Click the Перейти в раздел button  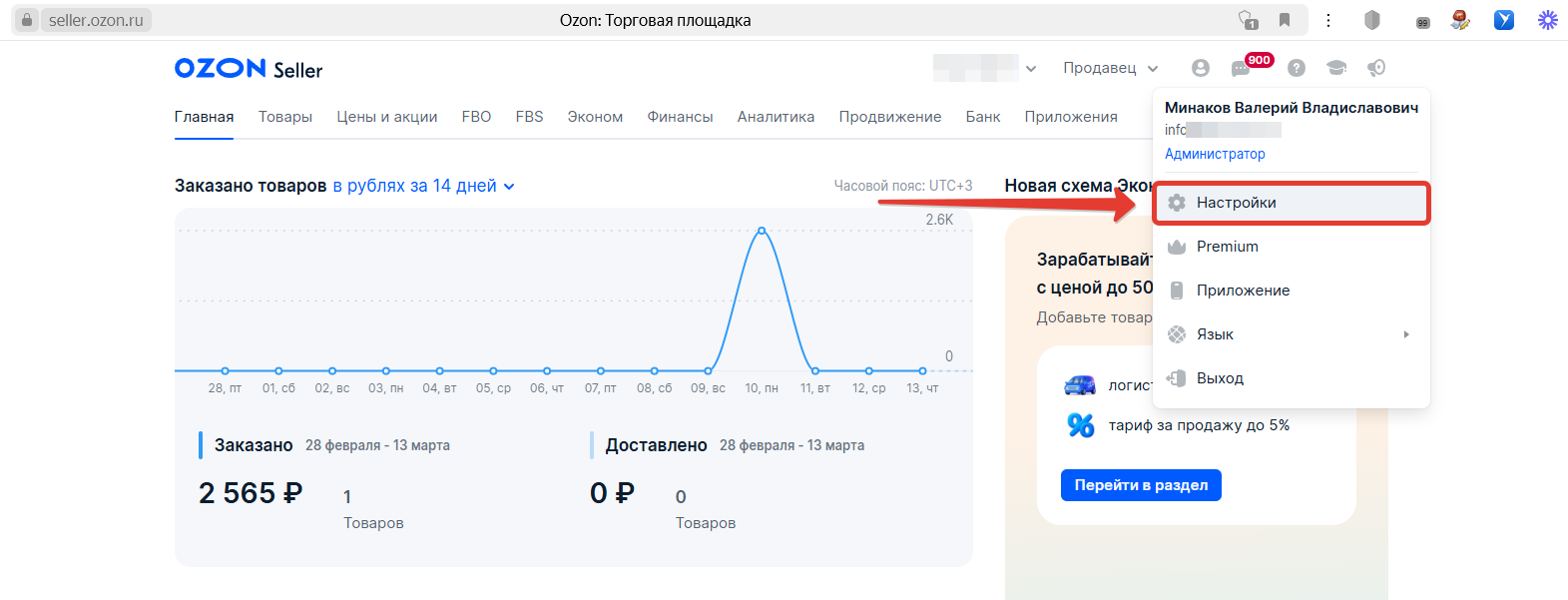1141,485
